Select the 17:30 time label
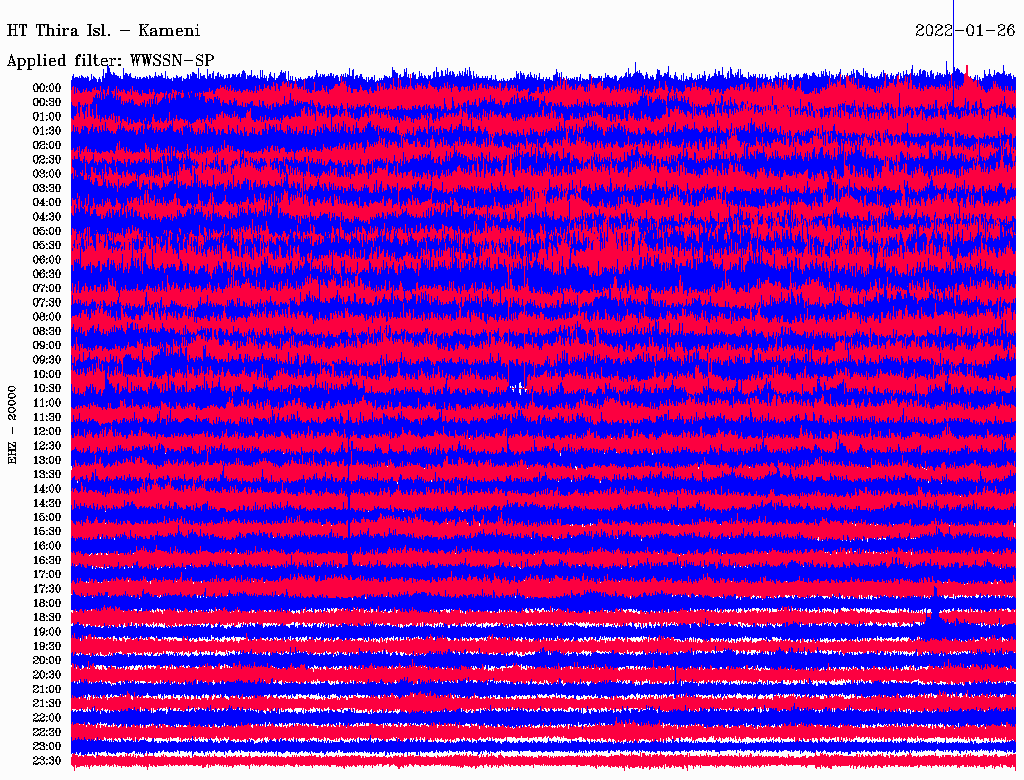Image resolution: width=1024 pixels, height=780 pixels. click(x=47, y=589)
